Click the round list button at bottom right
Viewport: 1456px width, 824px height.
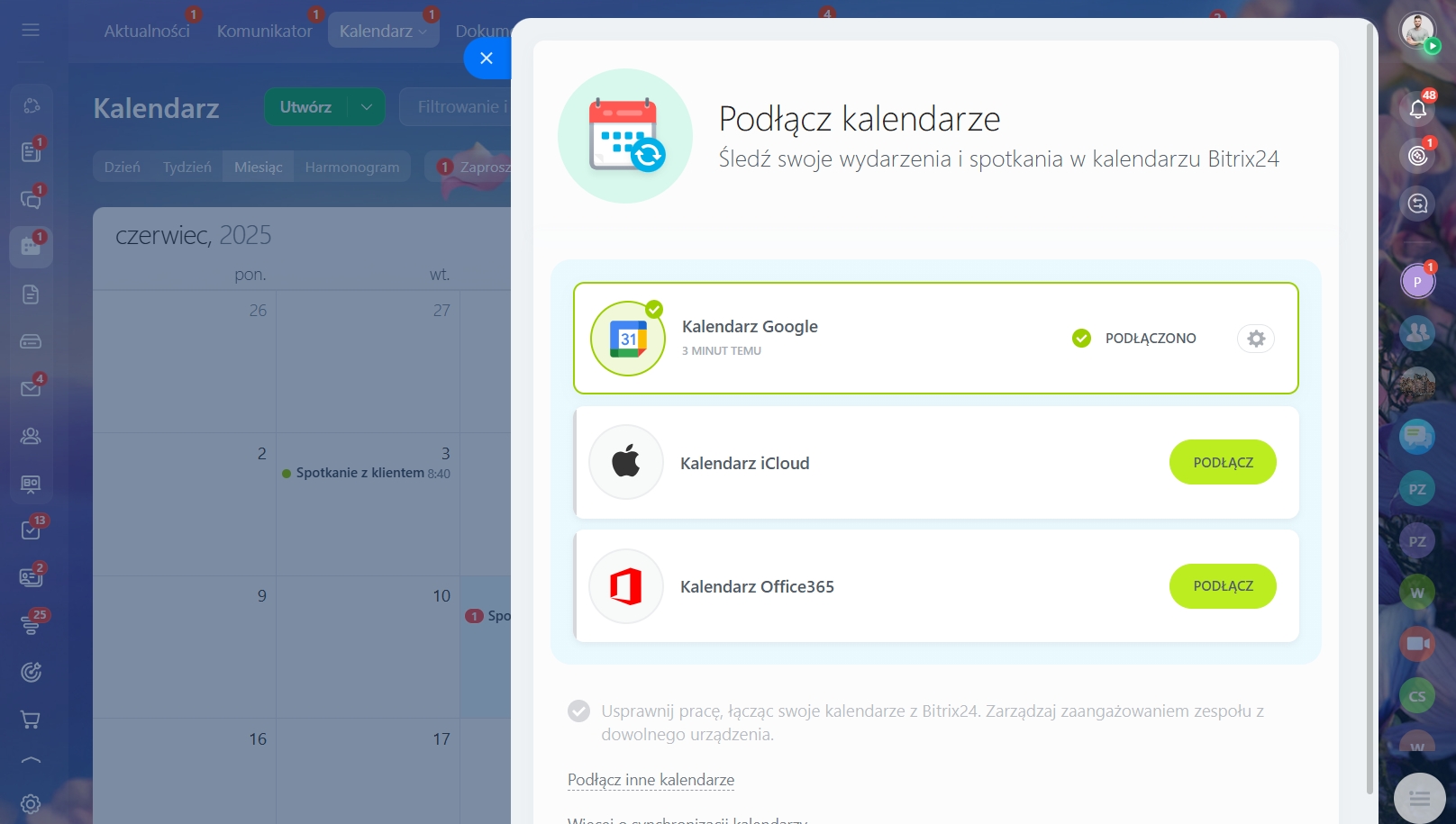(1419, 799)
